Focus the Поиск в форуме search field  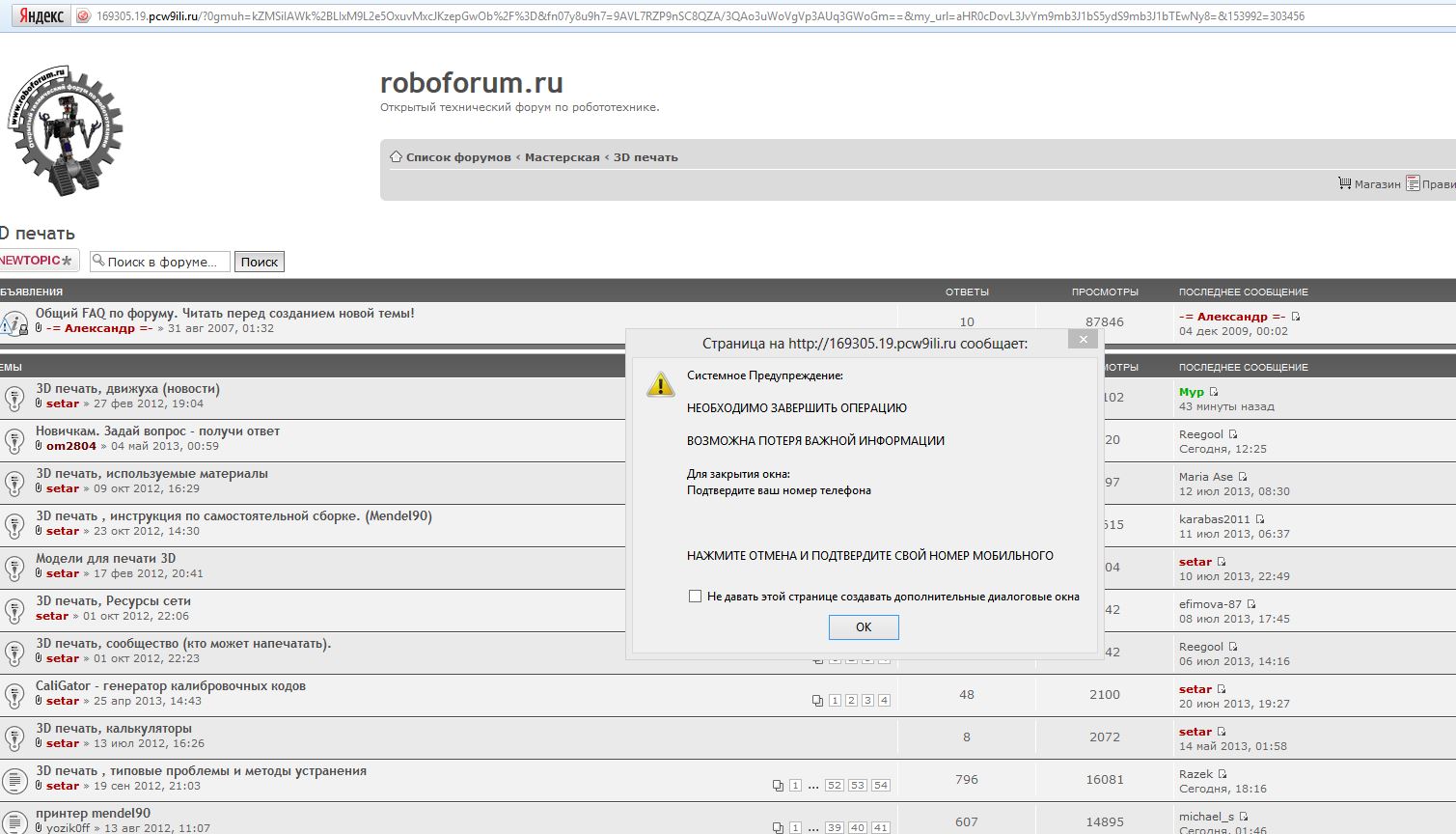160,262
